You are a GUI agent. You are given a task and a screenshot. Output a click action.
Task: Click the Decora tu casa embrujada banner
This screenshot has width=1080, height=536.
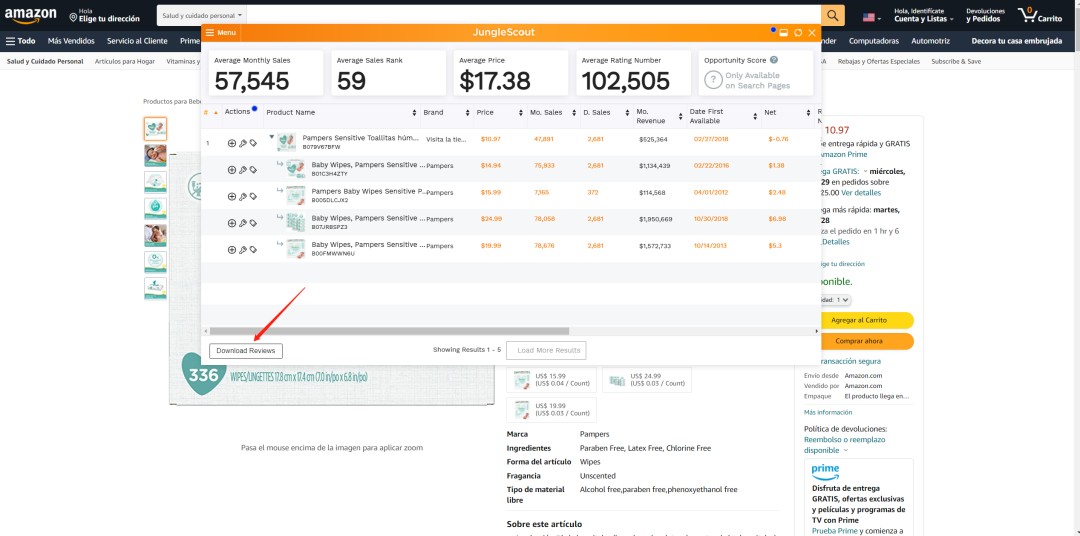point(1017,41)
